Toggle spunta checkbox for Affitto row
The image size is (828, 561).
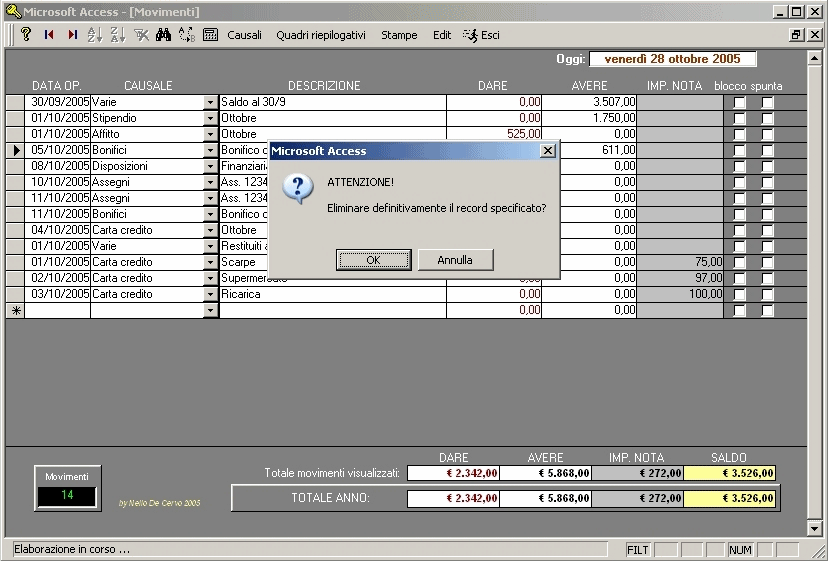(x=767, y=134)
